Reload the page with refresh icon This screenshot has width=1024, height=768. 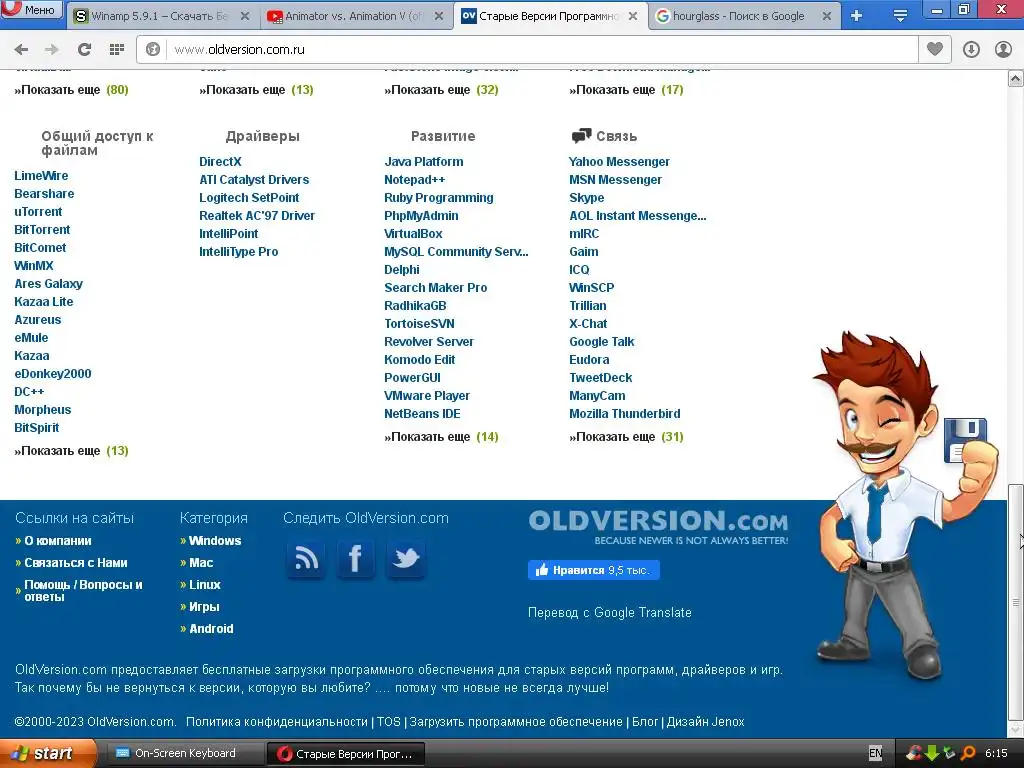84,49
